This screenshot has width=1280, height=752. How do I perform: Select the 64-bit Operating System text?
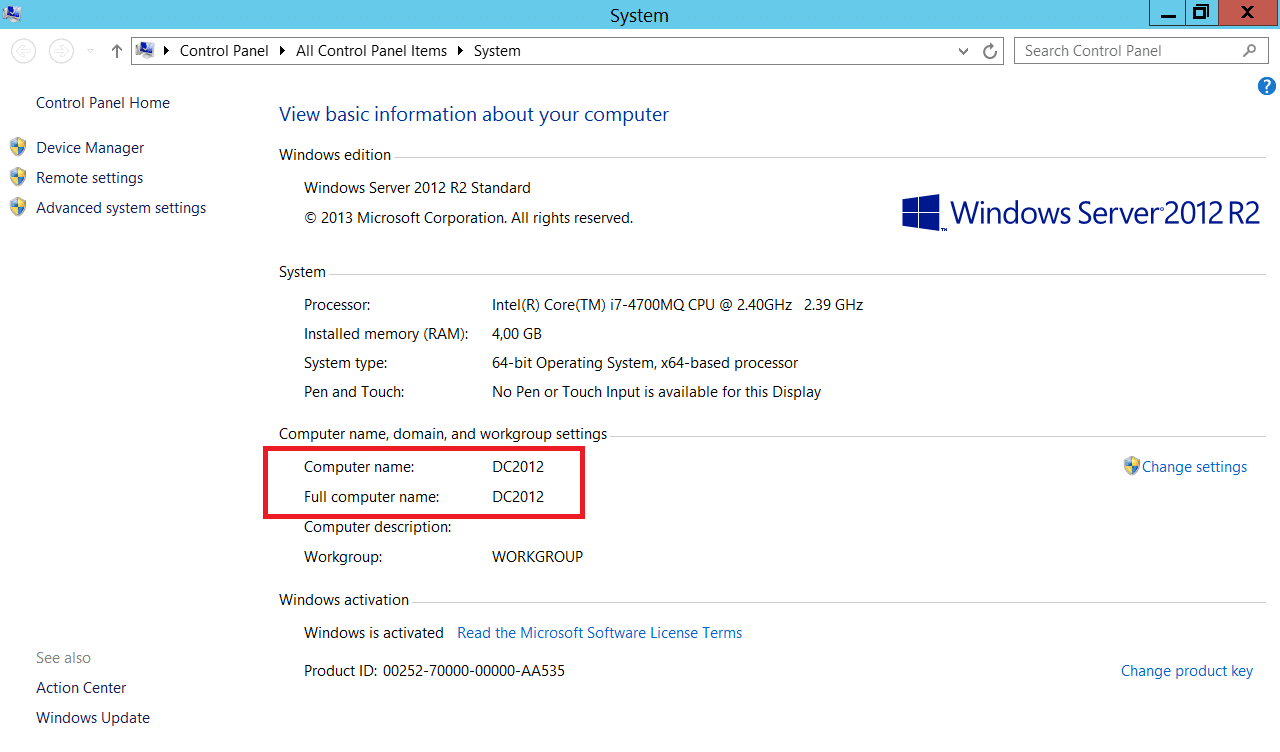click(645, 363)
